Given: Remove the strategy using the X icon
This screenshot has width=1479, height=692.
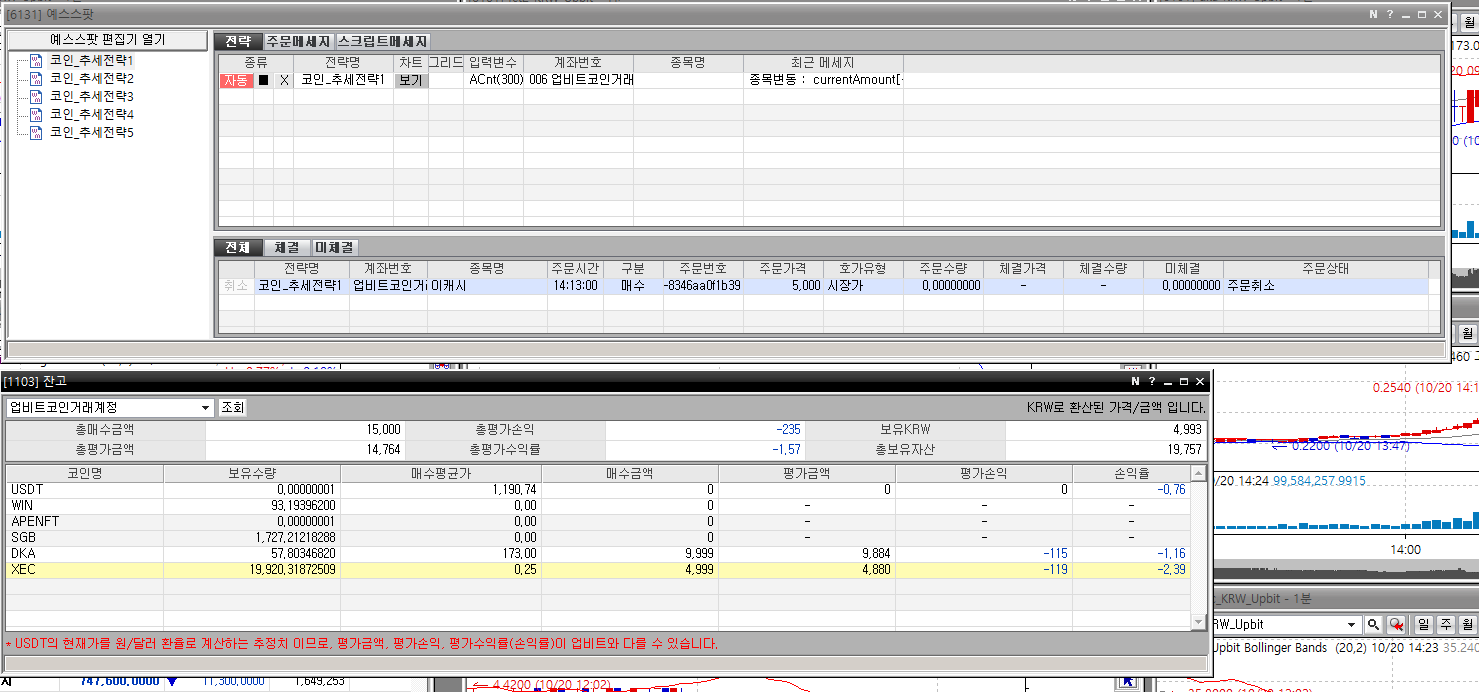Looking at the screenshot, I should coord(283,80).
